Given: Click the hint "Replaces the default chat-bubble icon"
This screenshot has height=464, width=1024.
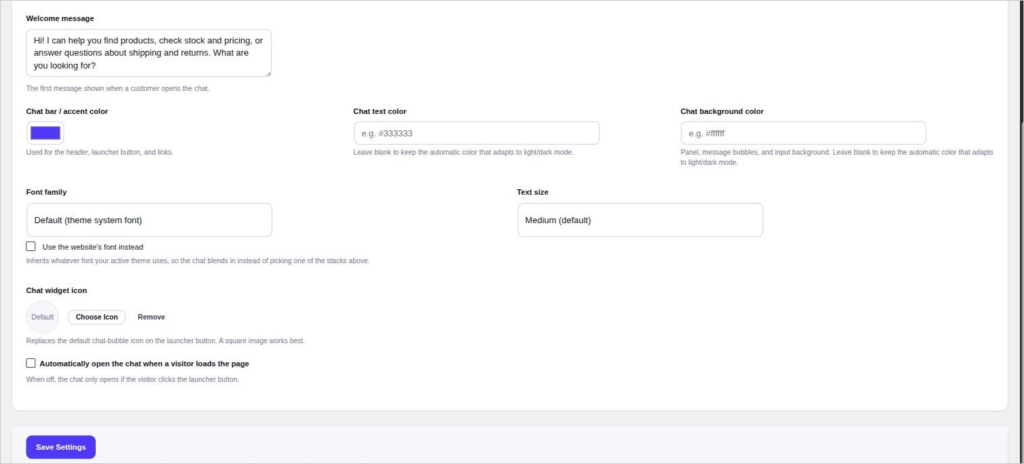Looking at the screenshot, I should [165, 341].
